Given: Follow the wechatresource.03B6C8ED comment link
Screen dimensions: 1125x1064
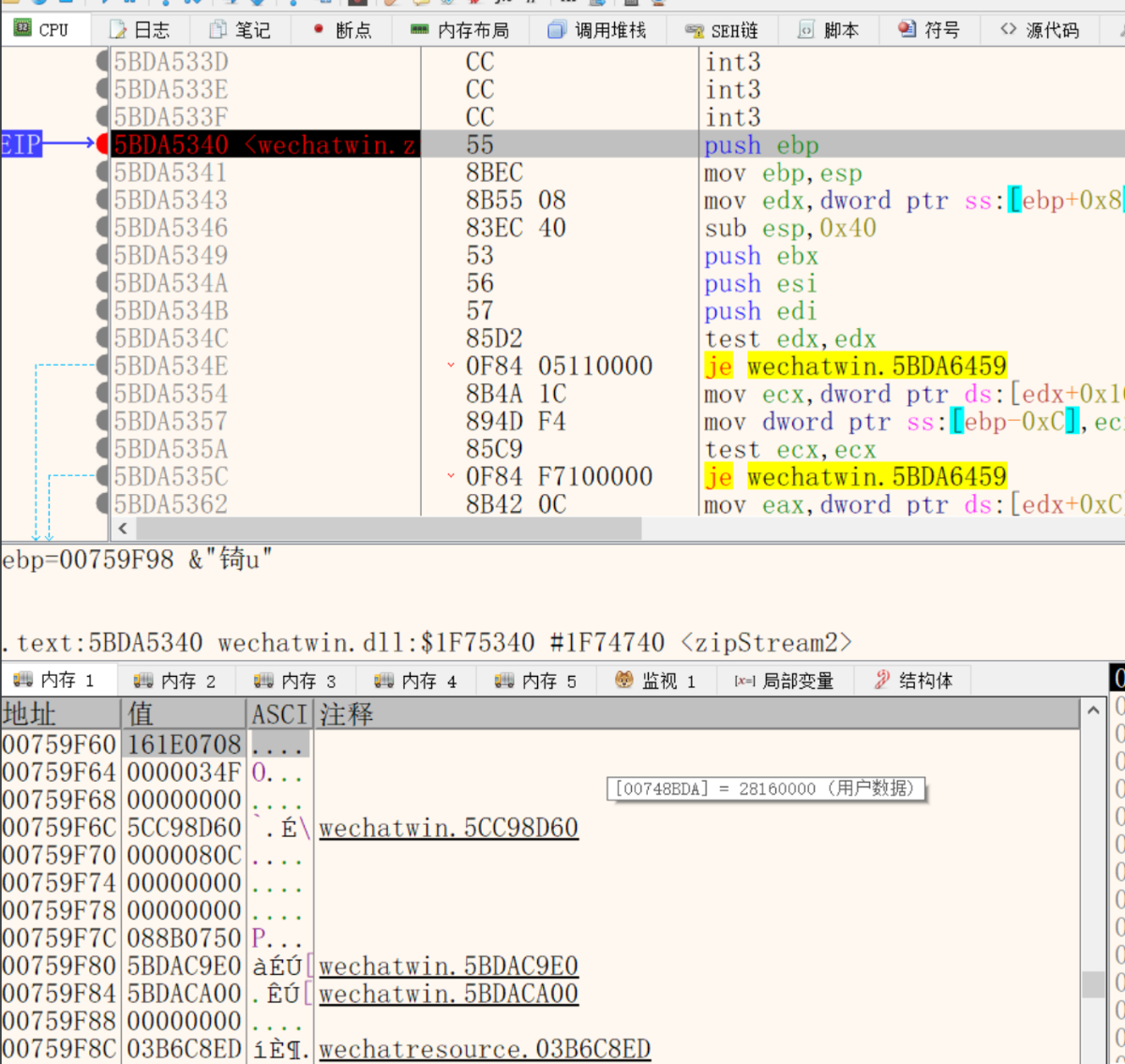Looking at the screenshot, I should (485, 1049).
